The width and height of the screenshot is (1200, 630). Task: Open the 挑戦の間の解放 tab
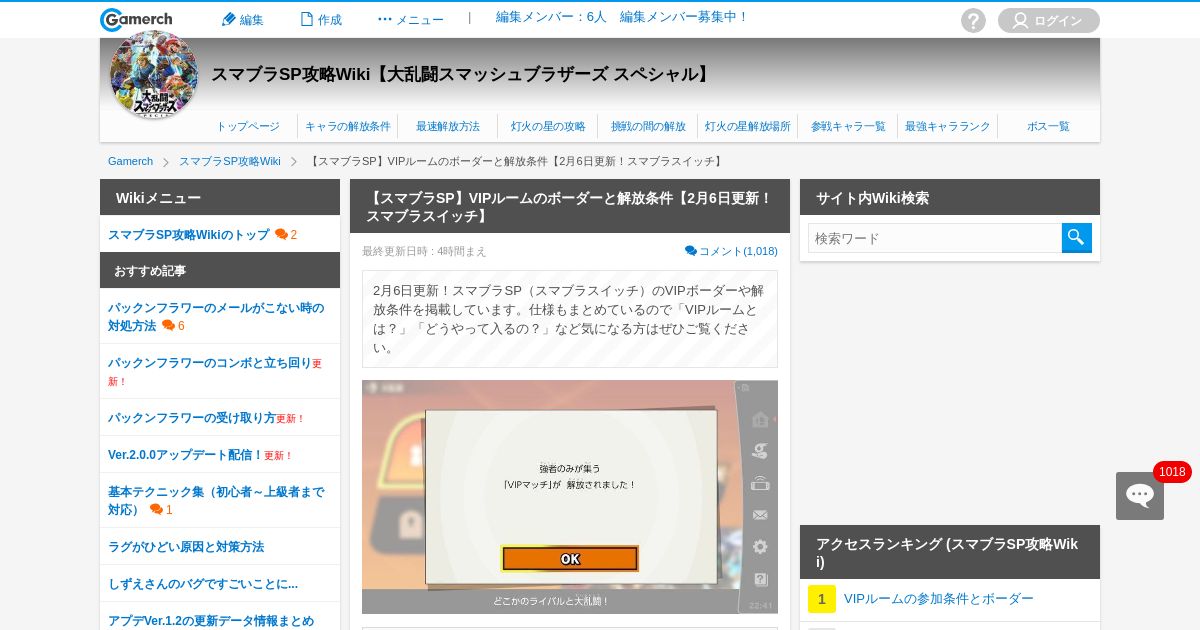(x=648, y=126)
